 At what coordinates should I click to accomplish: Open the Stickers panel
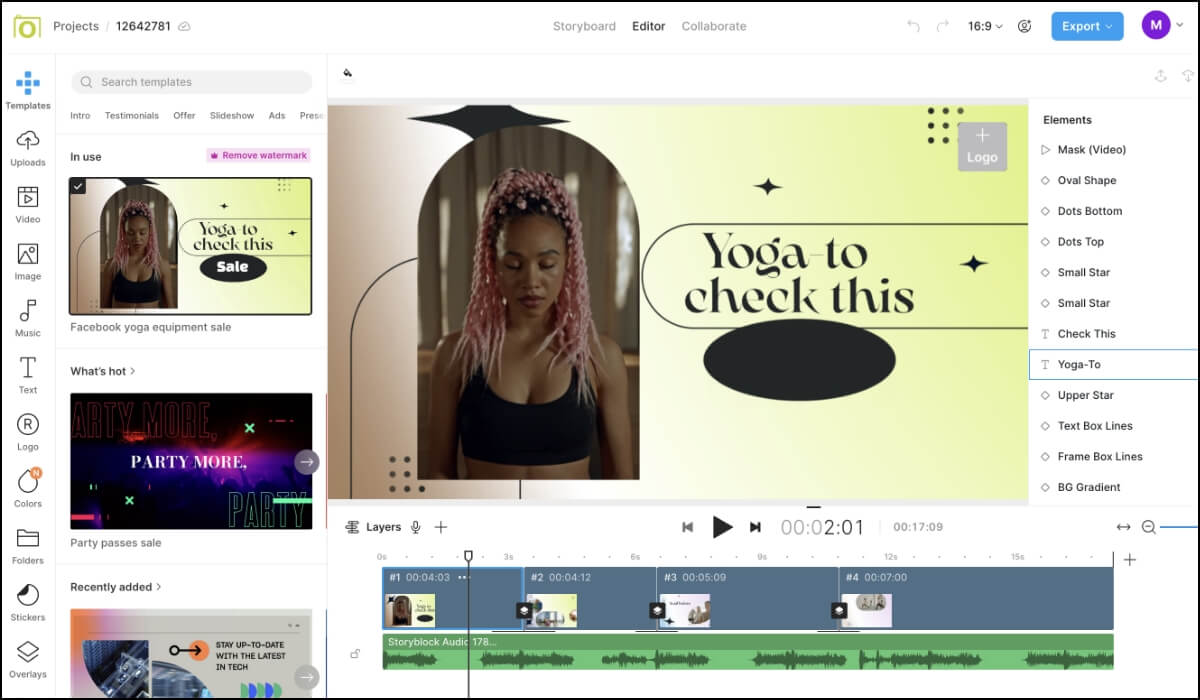(x=28, y=602)
